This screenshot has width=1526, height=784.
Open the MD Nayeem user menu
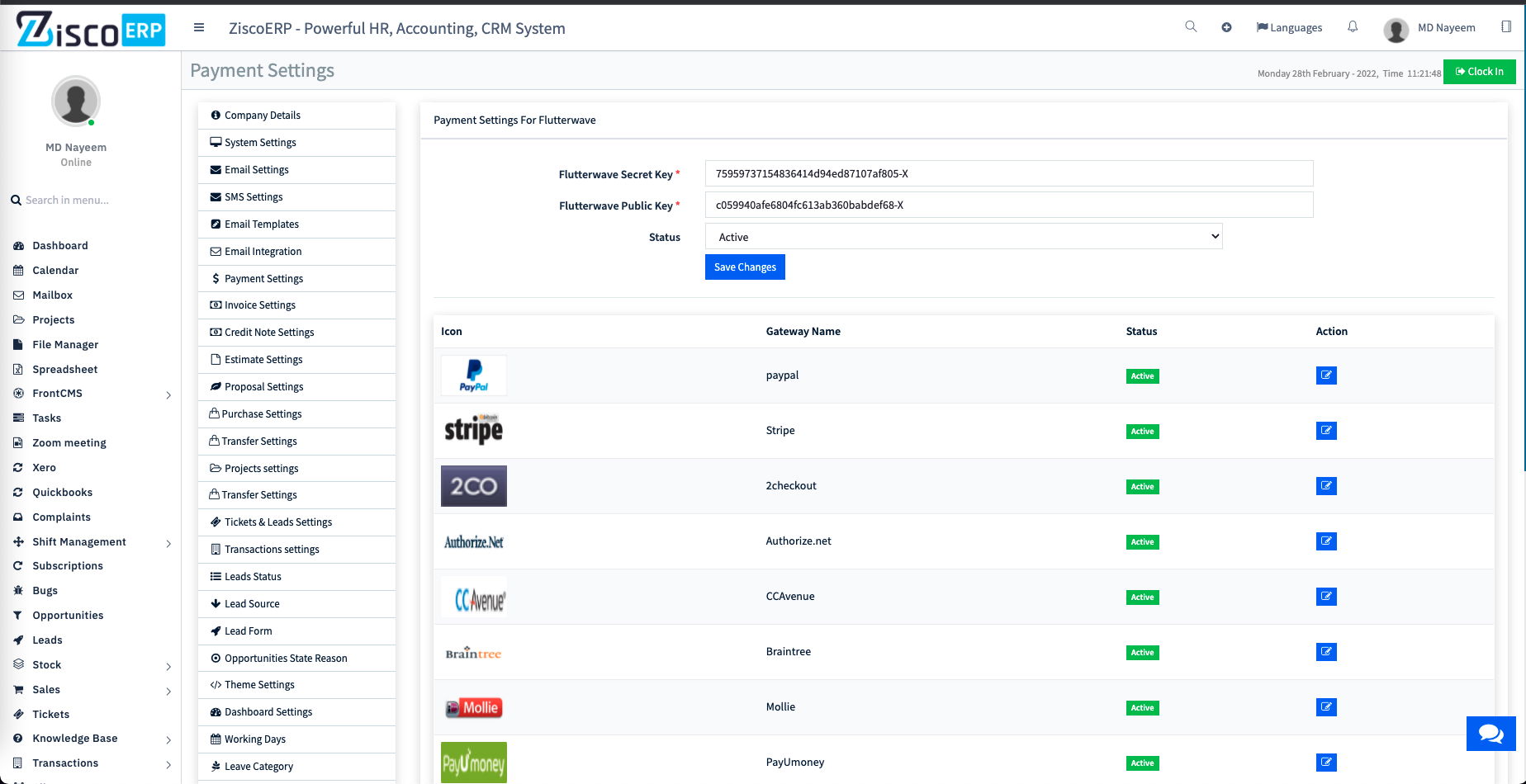click(1430, 28)
